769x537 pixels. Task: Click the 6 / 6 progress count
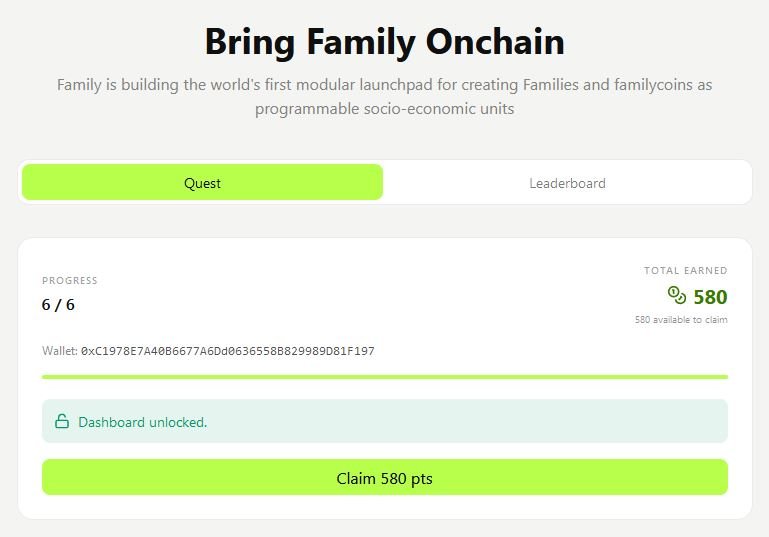[58, 305]
